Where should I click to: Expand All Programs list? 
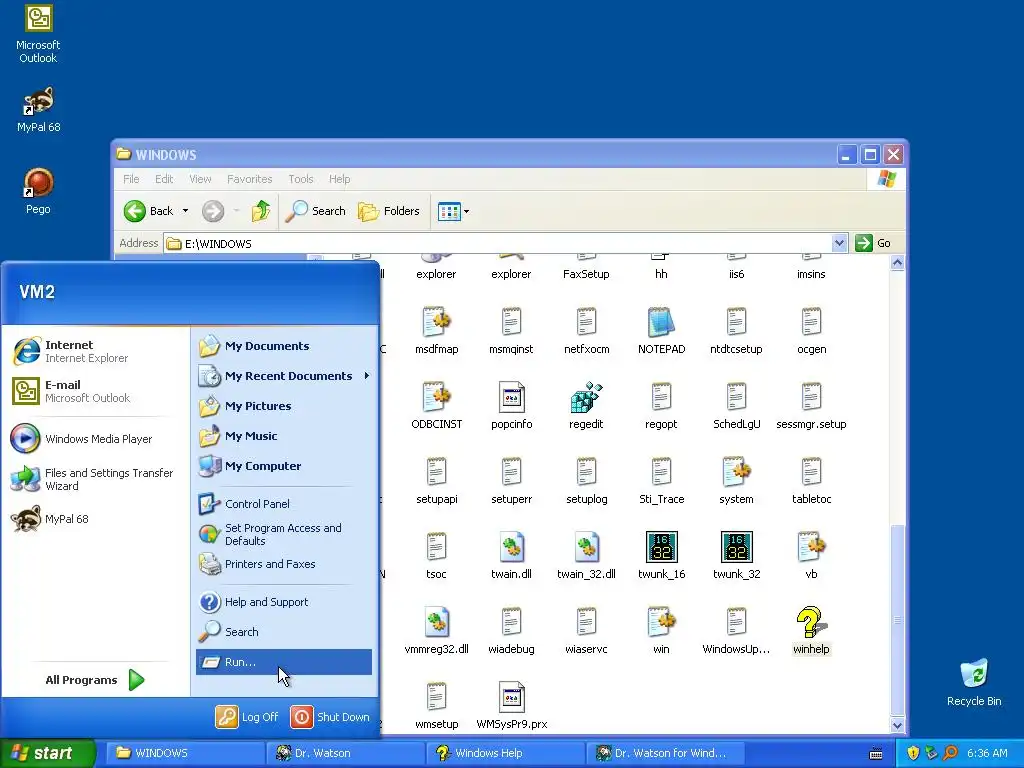(x=95, y=680)
